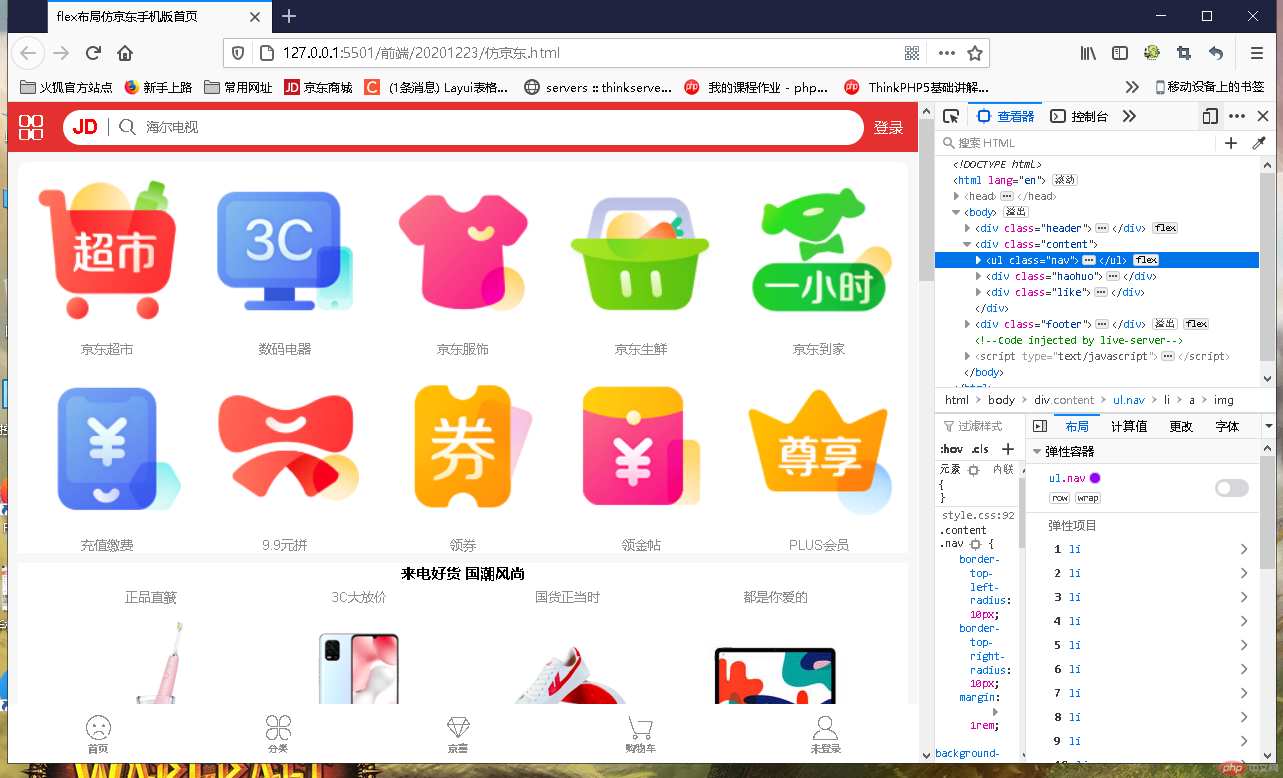Open the 数码电器 3C monitor icon

[285, 251]
